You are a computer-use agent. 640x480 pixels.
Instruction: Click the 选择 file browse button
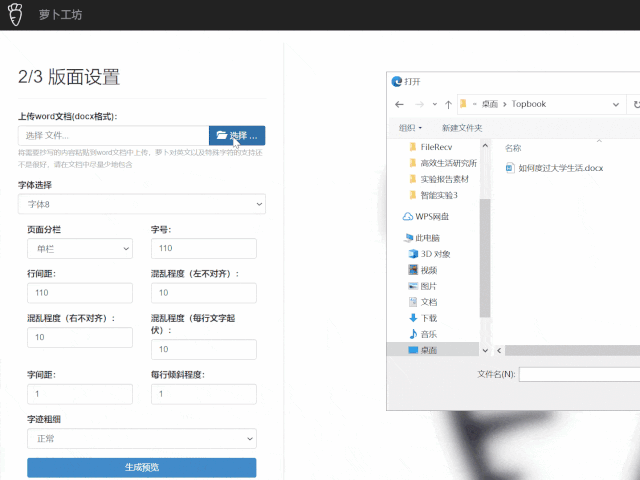(237, 136)
